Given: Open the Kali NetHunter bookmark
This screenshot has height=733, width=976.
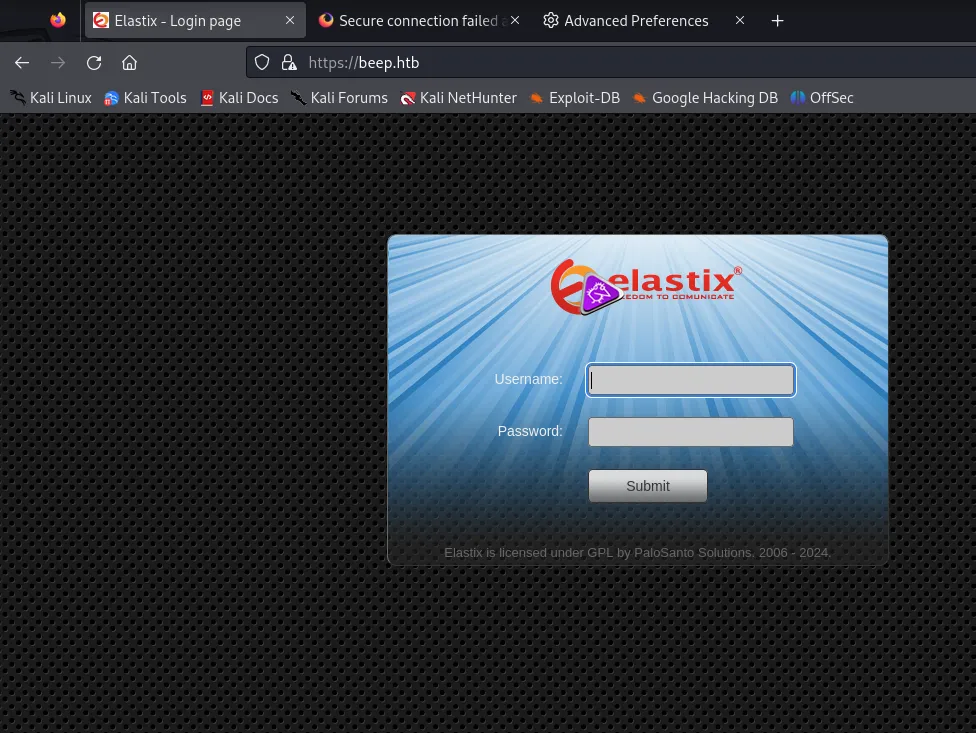Looking at the screenshot, I should click(x=459, y=98).
